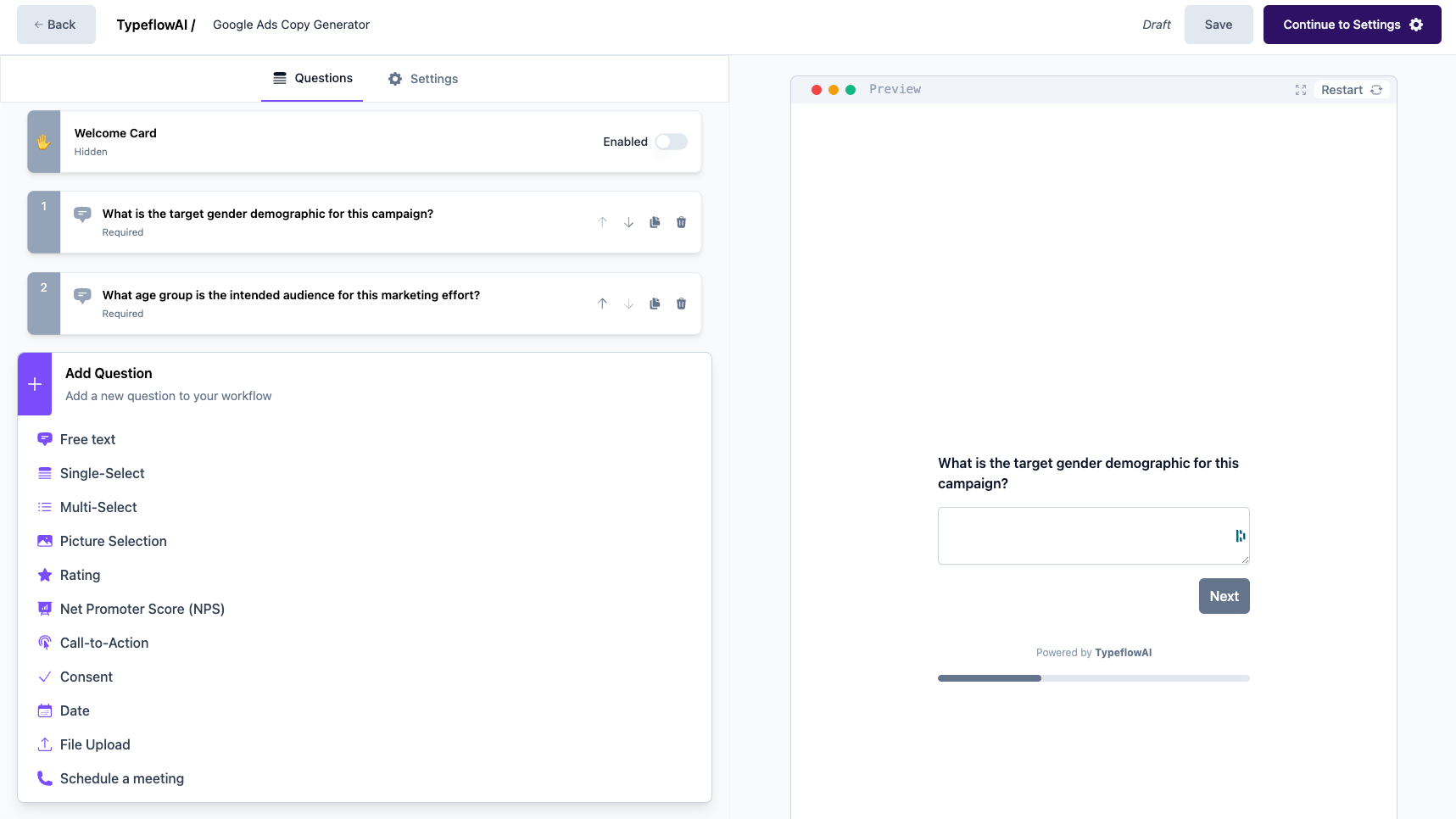Click the preview progress bar
This screenshot has height=819, width=1456.
click(1094, 678)
